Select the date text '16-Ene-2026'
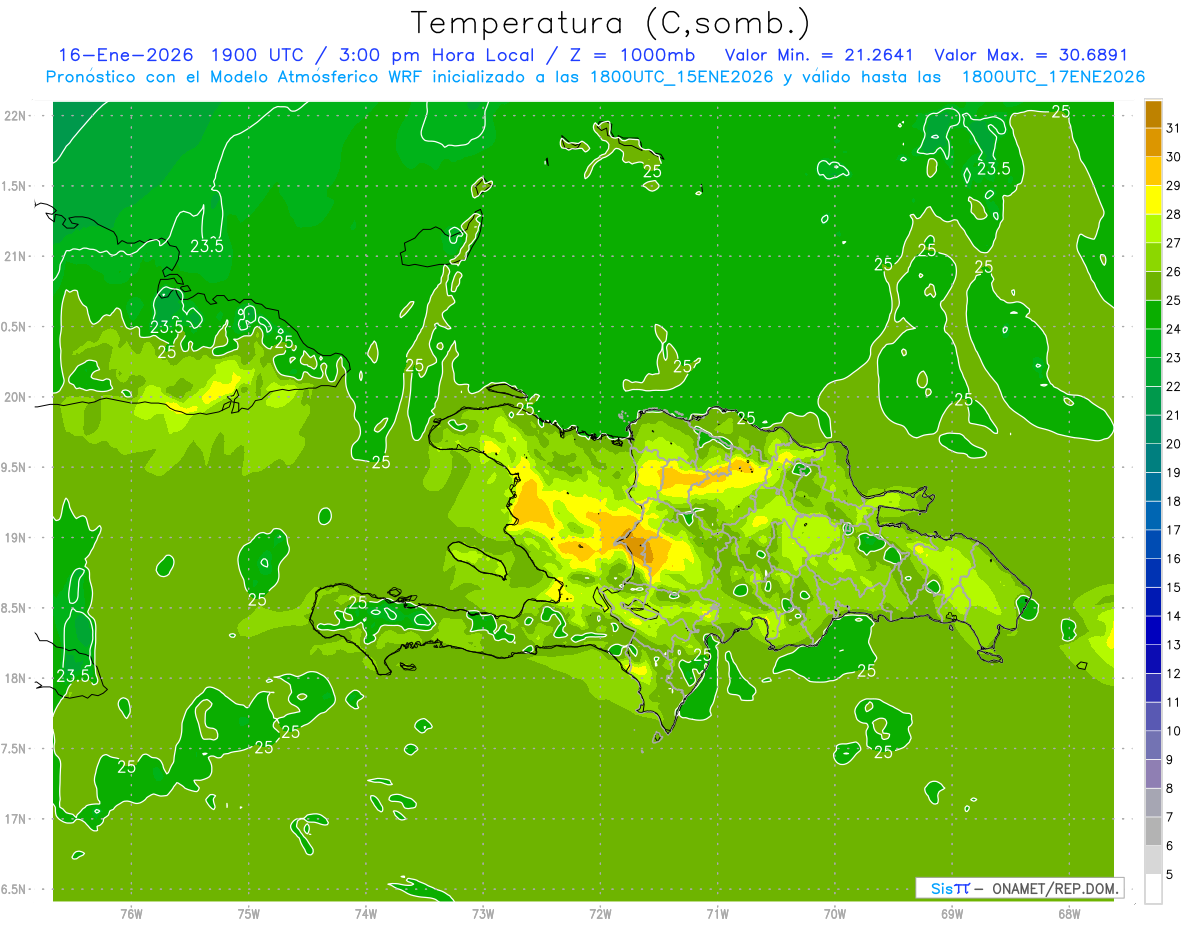The height and width of the screenshot is (927, 1200). pyautogui.click(x=125, y=55)
